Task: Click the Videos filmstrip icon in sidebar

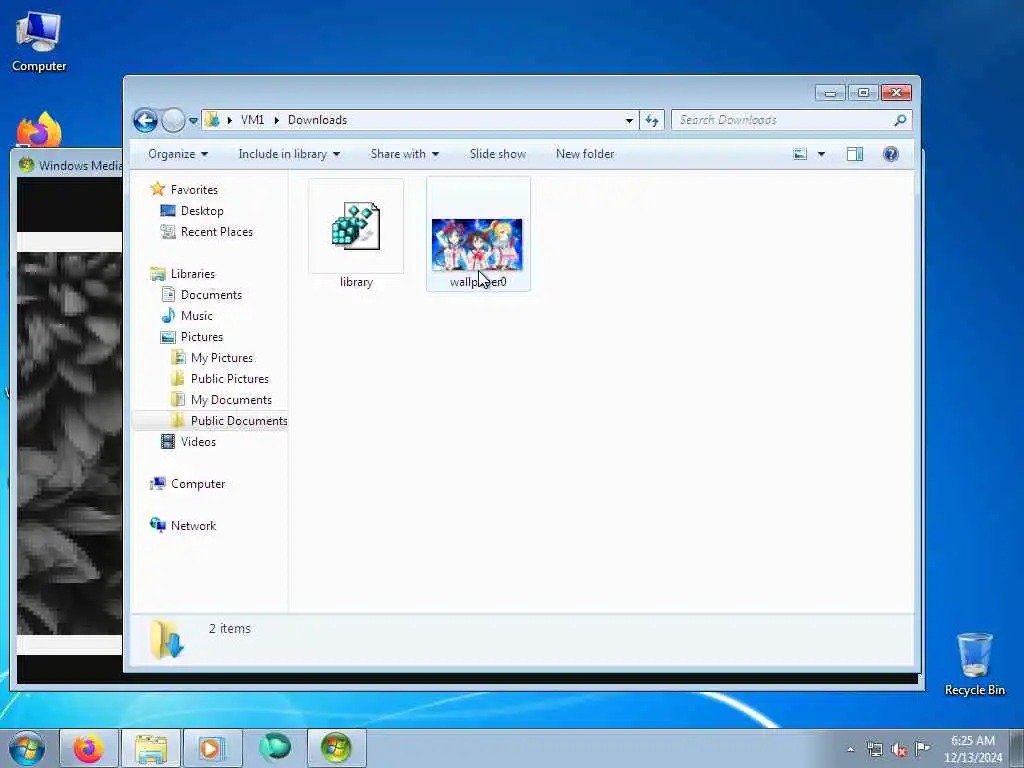Action: [168, 442]
